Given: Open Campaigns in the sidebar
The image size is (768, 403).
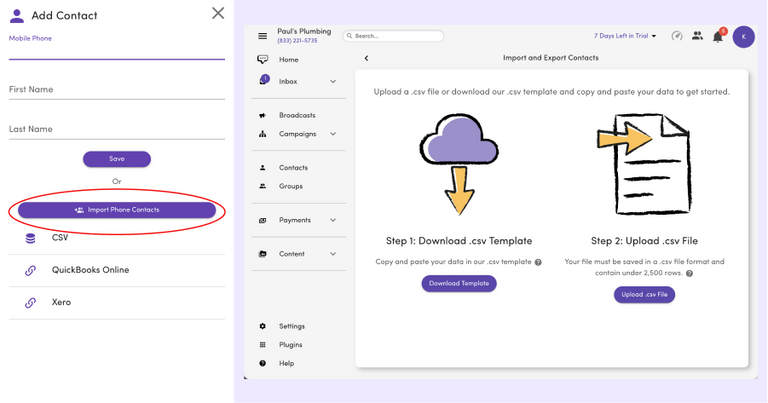Looking at the screenshot, I should (298, 134).
